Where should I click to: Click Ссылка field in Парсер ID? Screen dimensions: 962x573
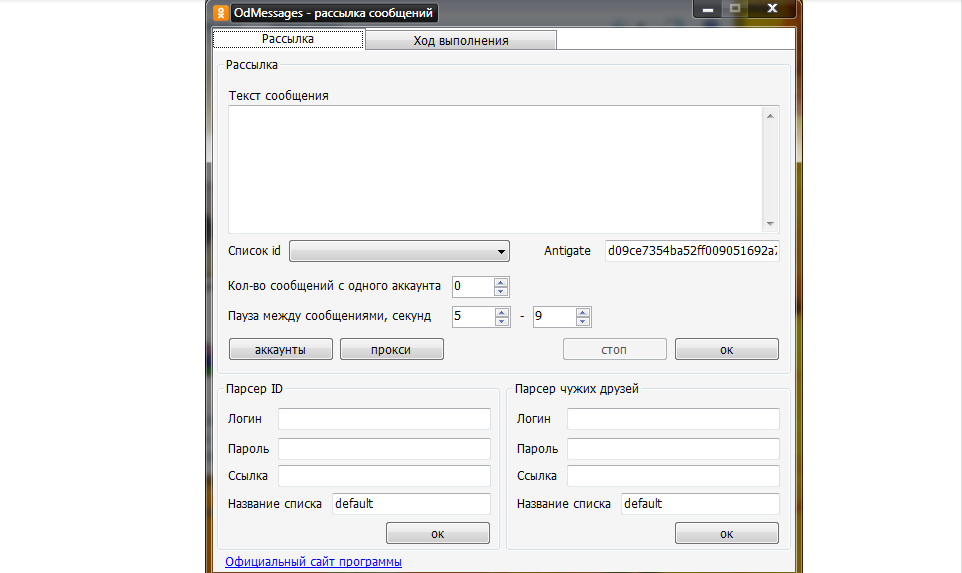point(384,476)
